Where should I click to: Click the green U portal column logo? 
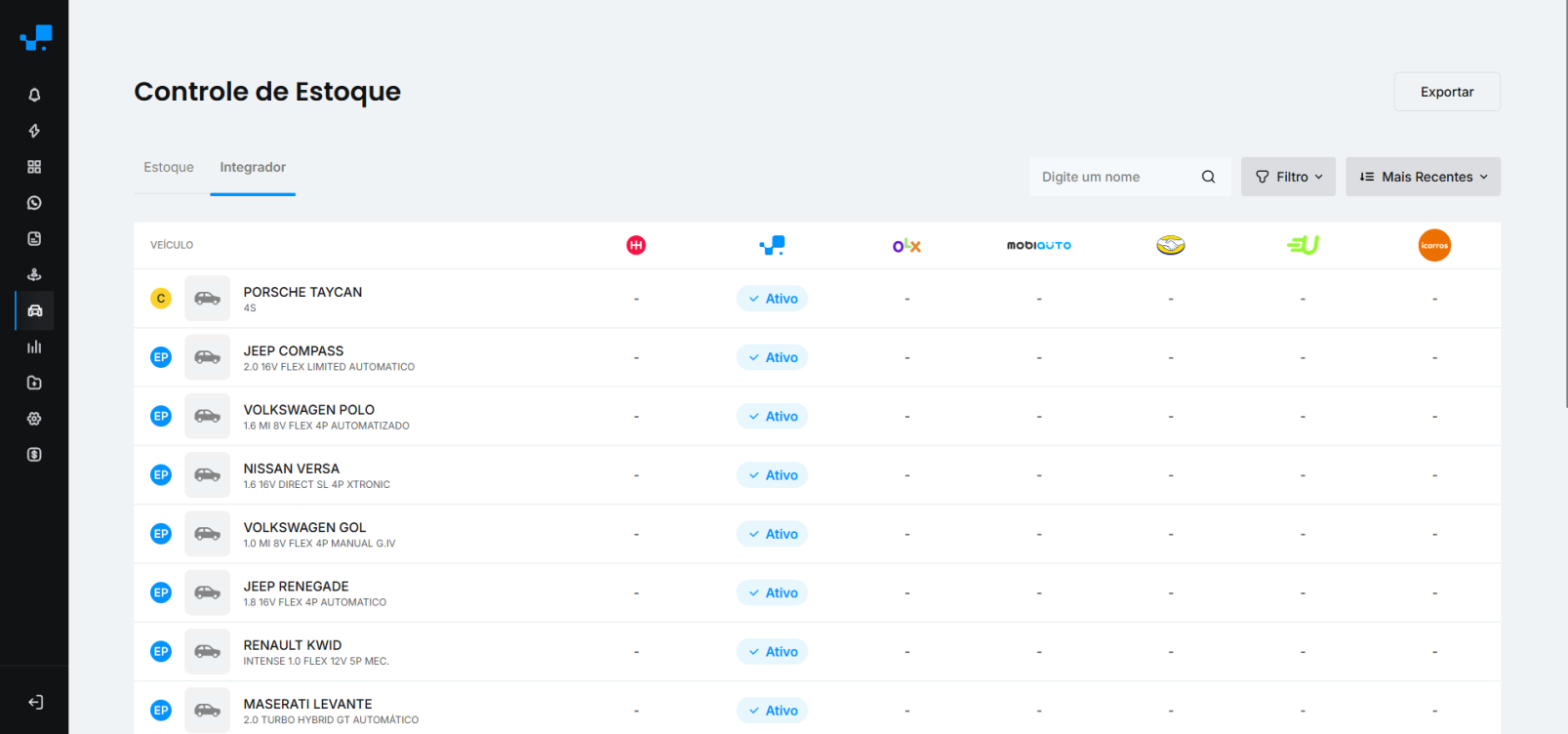click(1303, 245)
